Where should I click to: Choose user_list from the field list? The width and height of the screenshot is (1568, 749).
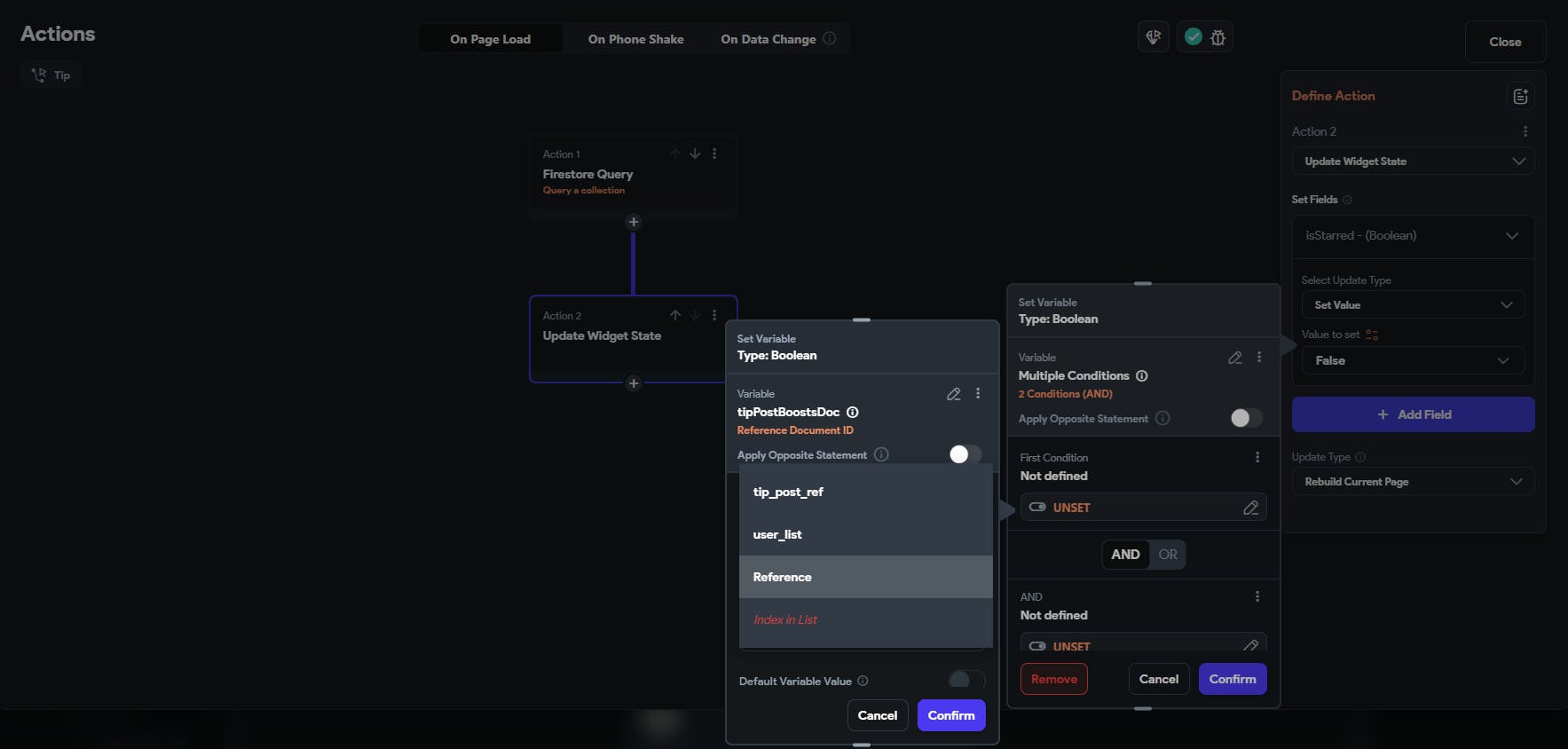coord(865,535)
